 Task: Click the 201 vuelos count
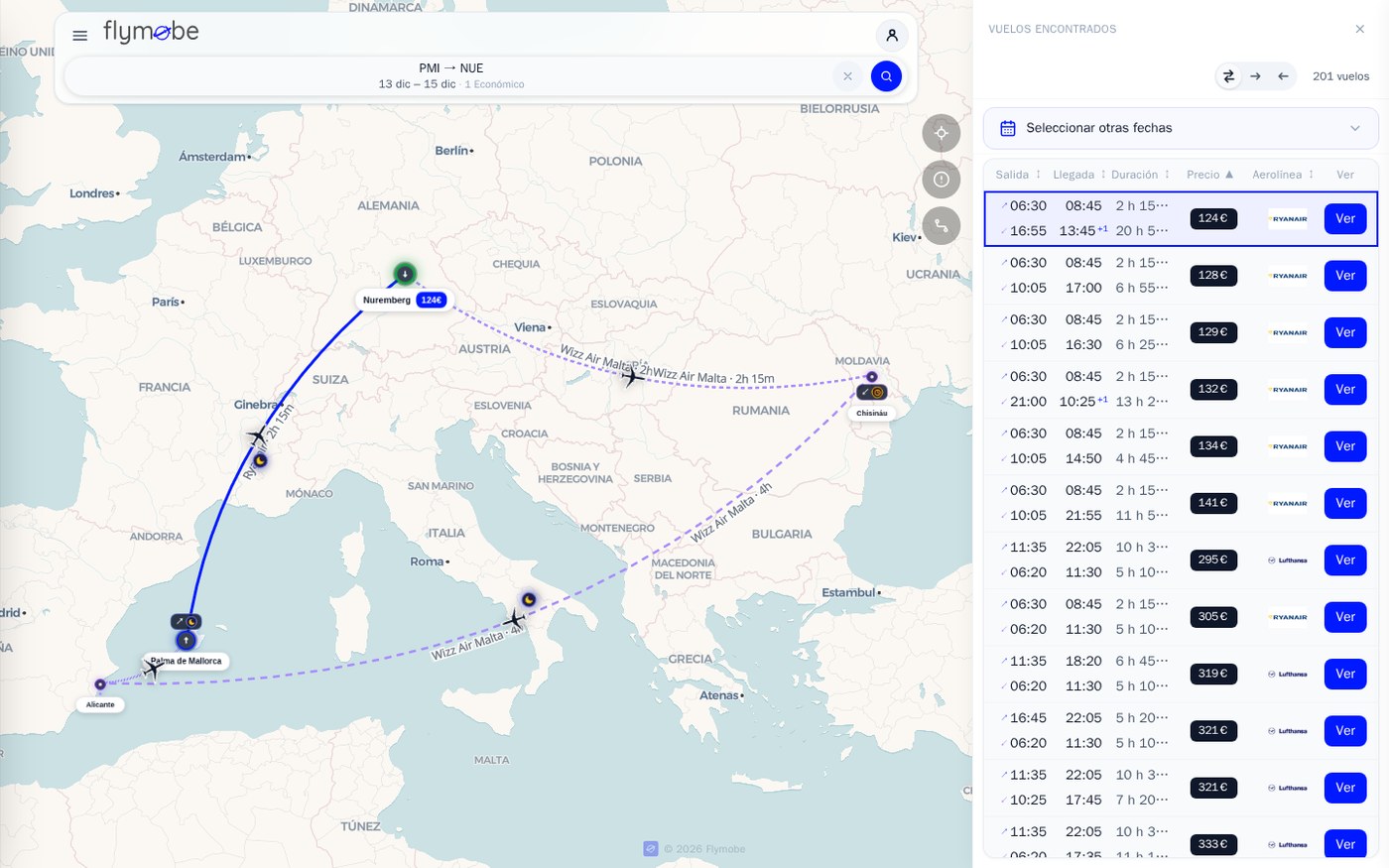[x=1340, y=76]
